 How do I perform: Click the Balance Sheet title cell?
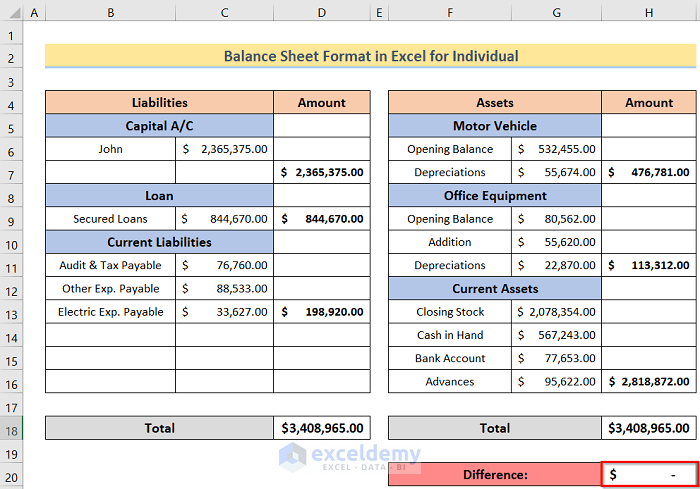(371, 57)
